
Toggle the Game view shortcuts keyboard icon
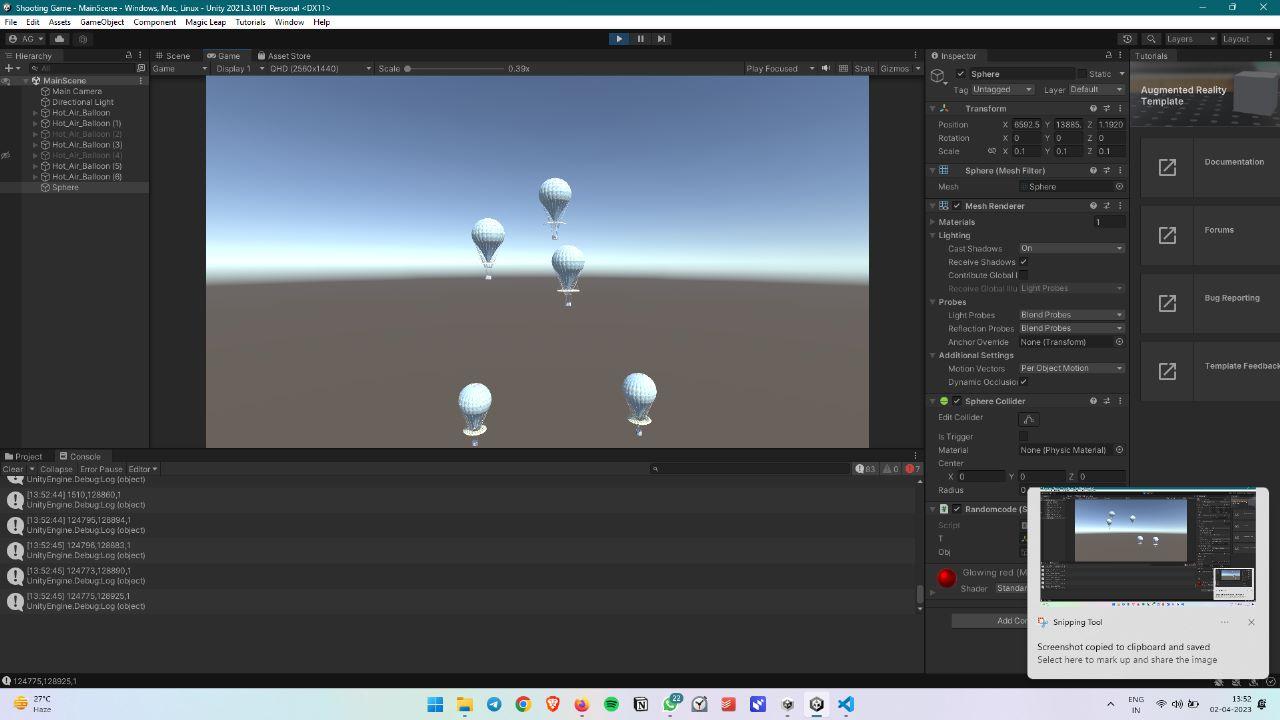coord(843,69)
